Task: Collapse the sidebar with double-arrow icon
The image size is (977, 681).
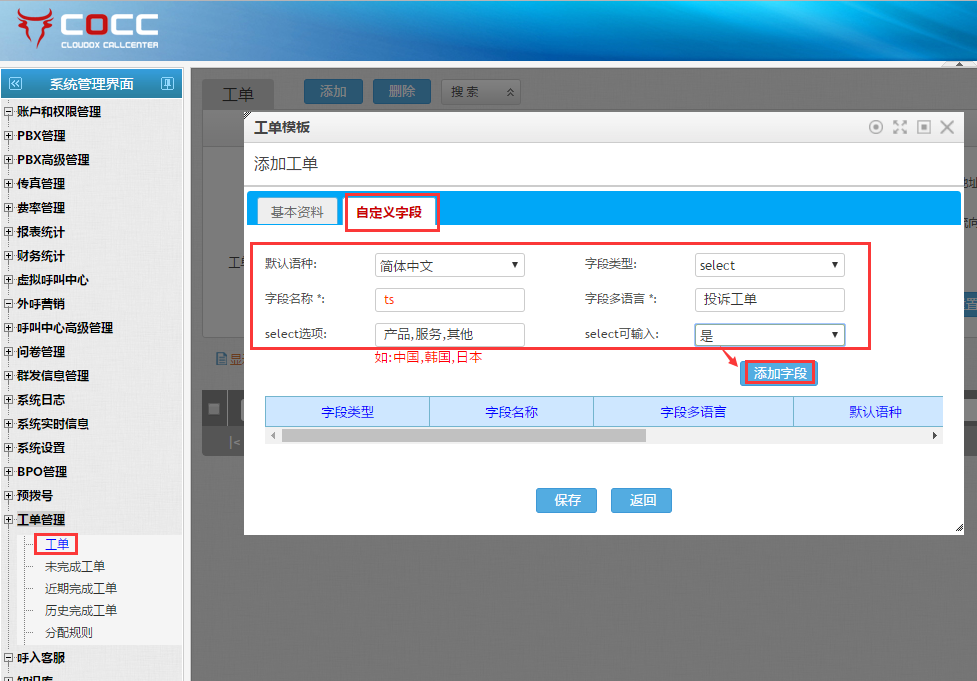Action: point(14,84)
